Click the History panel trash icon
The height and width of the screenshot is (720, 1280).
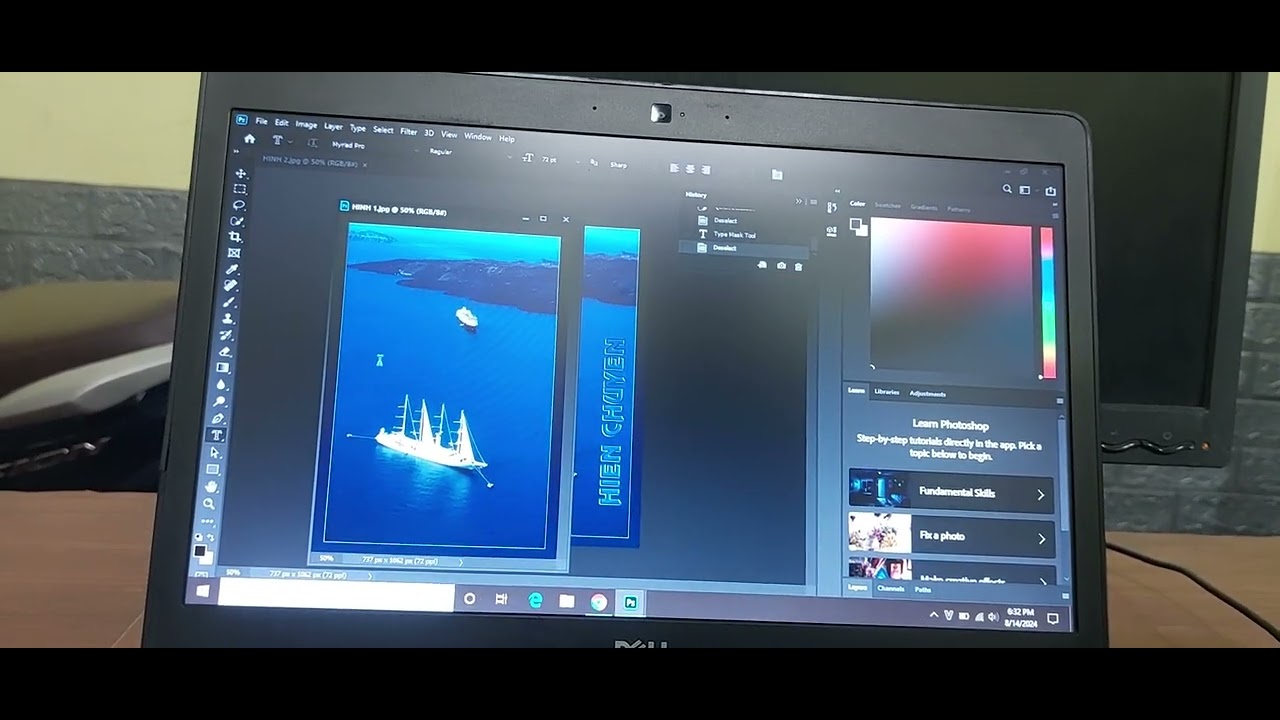pyautogui.click(x=798, y=265)
